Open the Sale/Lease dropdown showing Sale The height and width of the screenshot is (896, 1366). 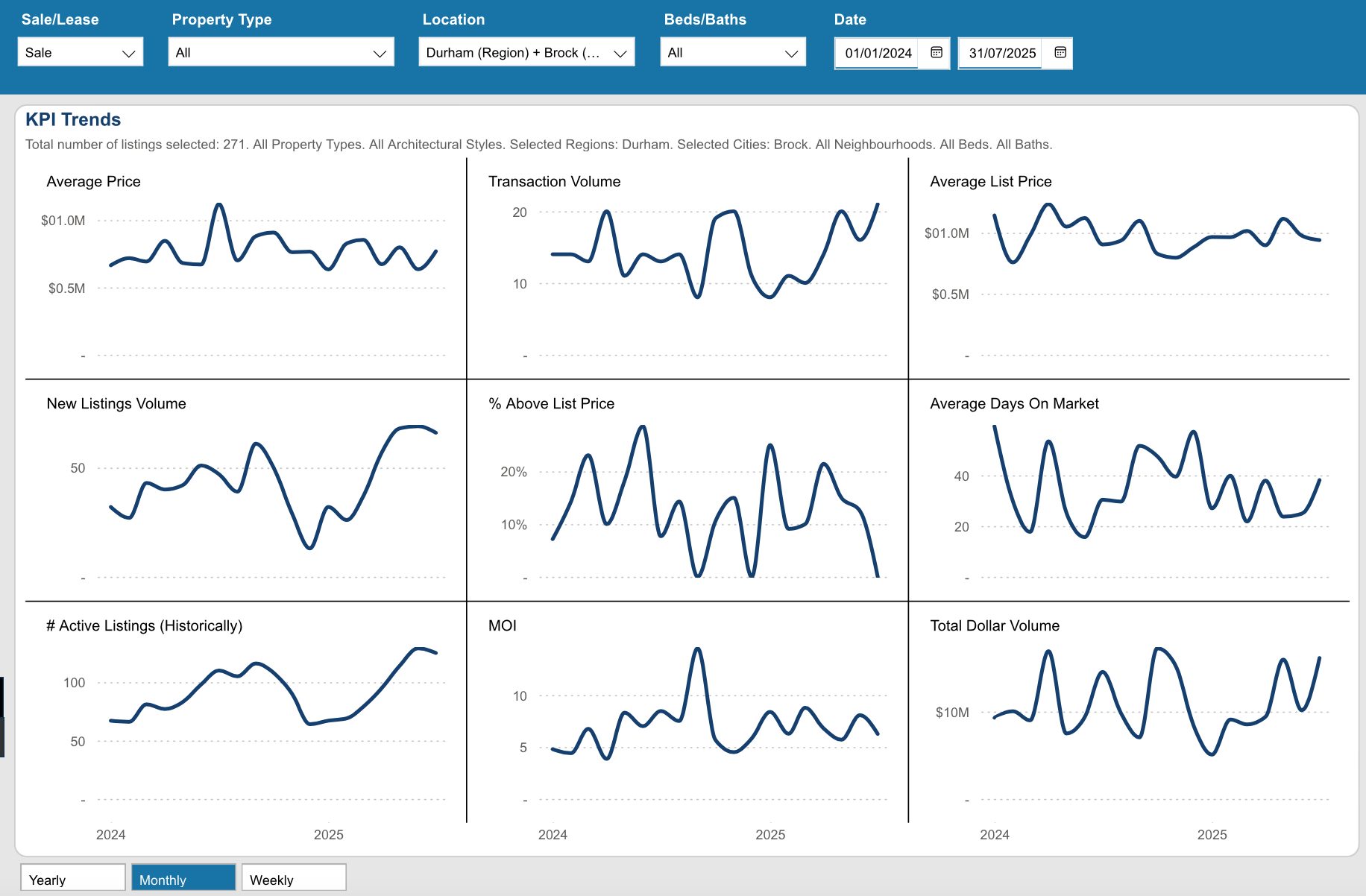pyautogui.click(x=81, y=52)
